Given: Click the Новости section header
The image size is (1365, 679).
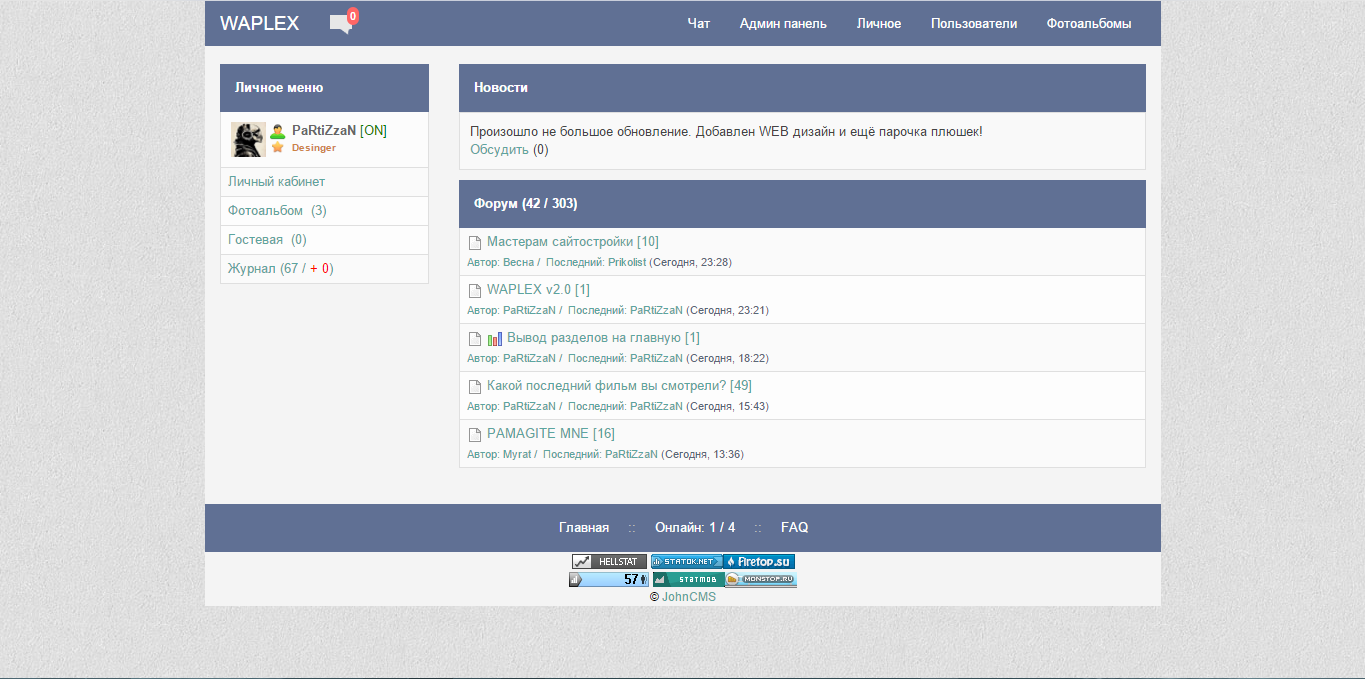Looking at the screenshot, I should tap(802, 88).
